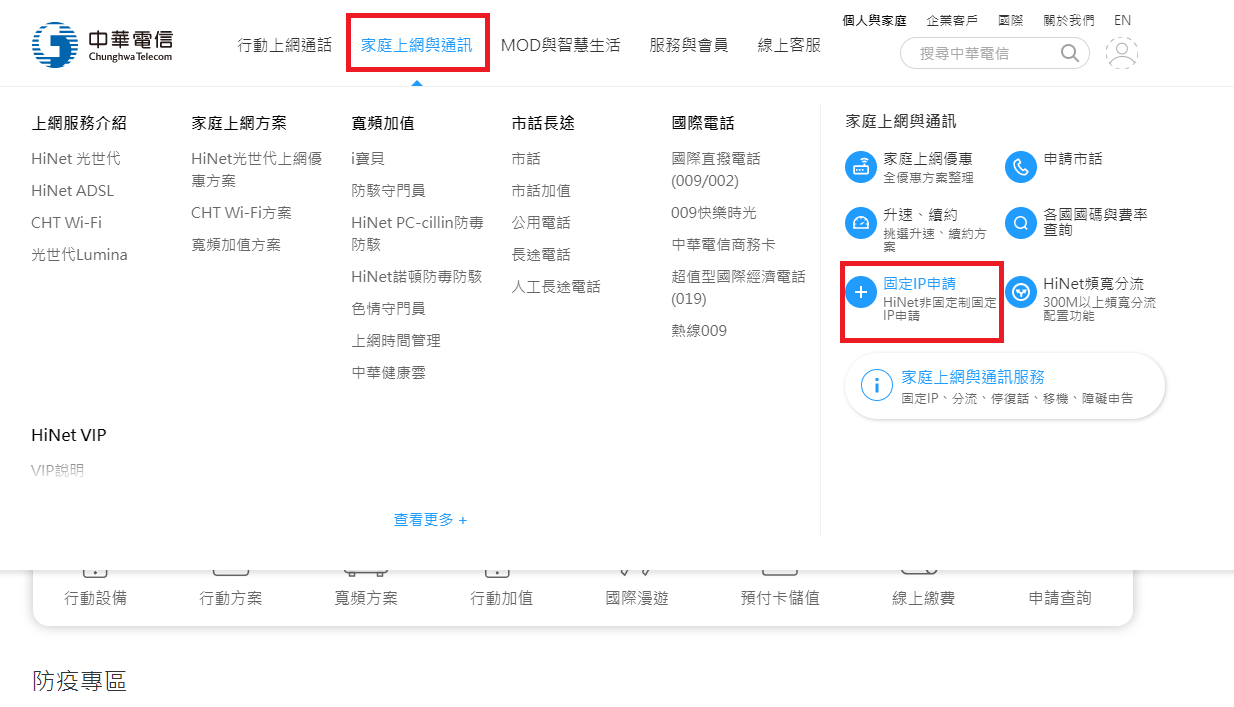Click 固定IP申請 text link

coord(920,284)
